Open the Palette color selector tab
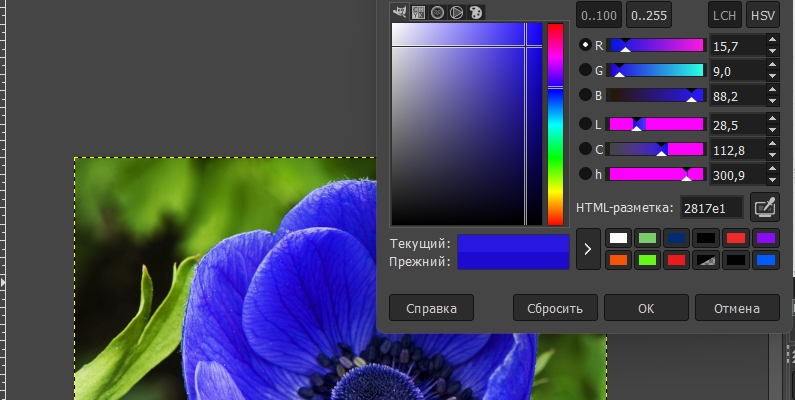Image resolution: width=795 pixels, height=400 pixels. click(475, 12)
